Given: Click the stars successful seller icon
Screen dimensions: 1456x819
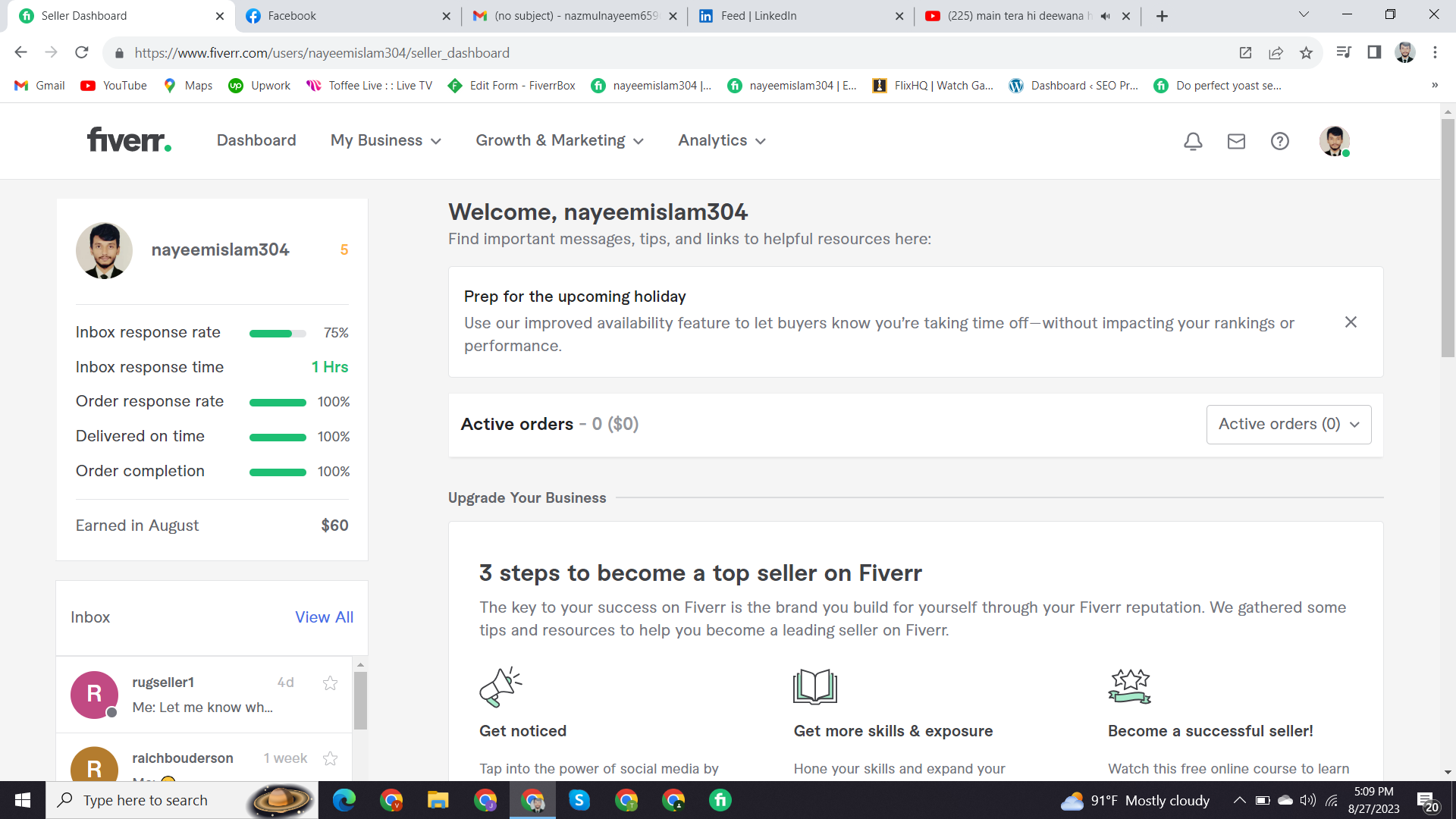Looking at the screenshot, I should click(x=1130, y=686).
